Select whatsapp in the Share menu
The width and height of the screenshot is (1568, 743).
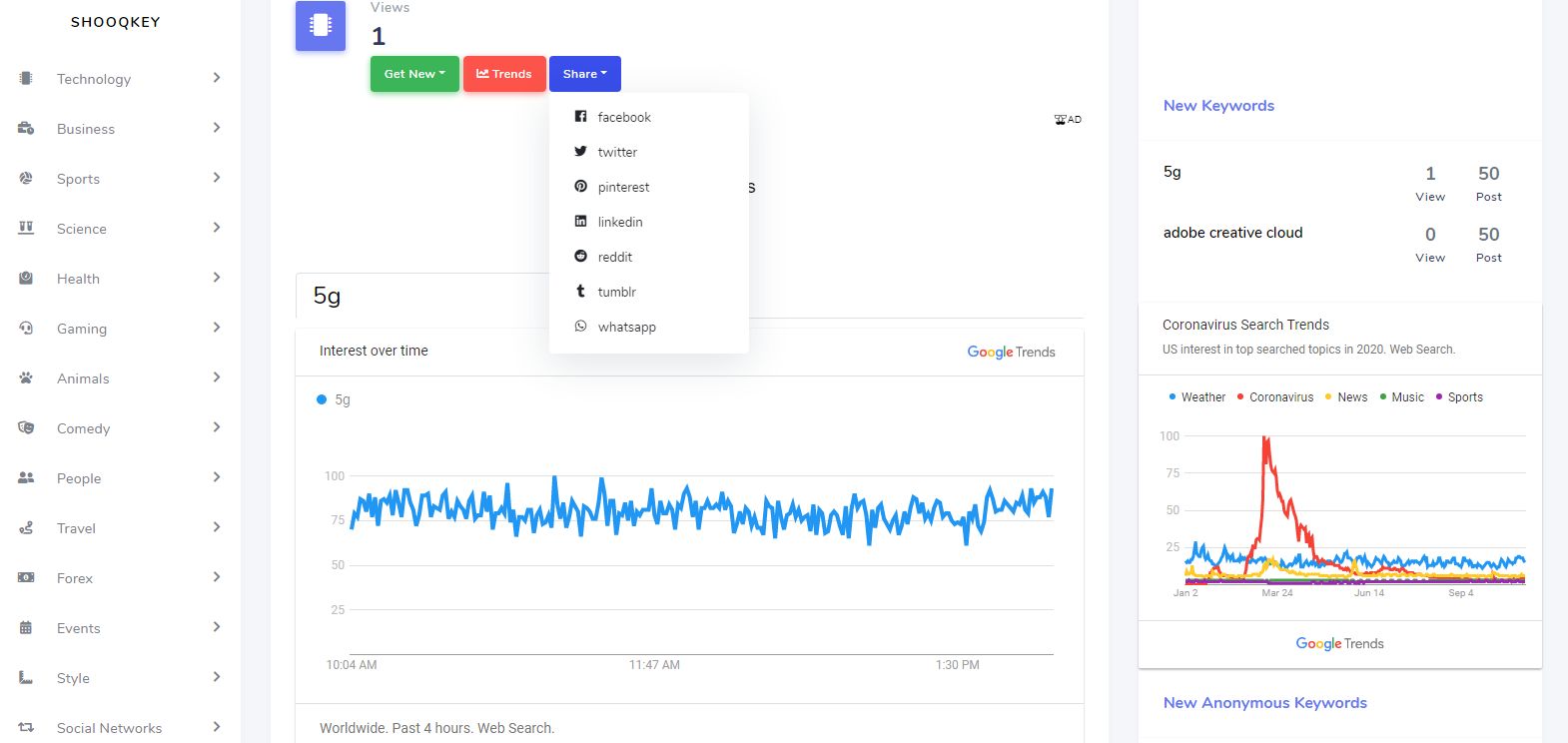626,327
